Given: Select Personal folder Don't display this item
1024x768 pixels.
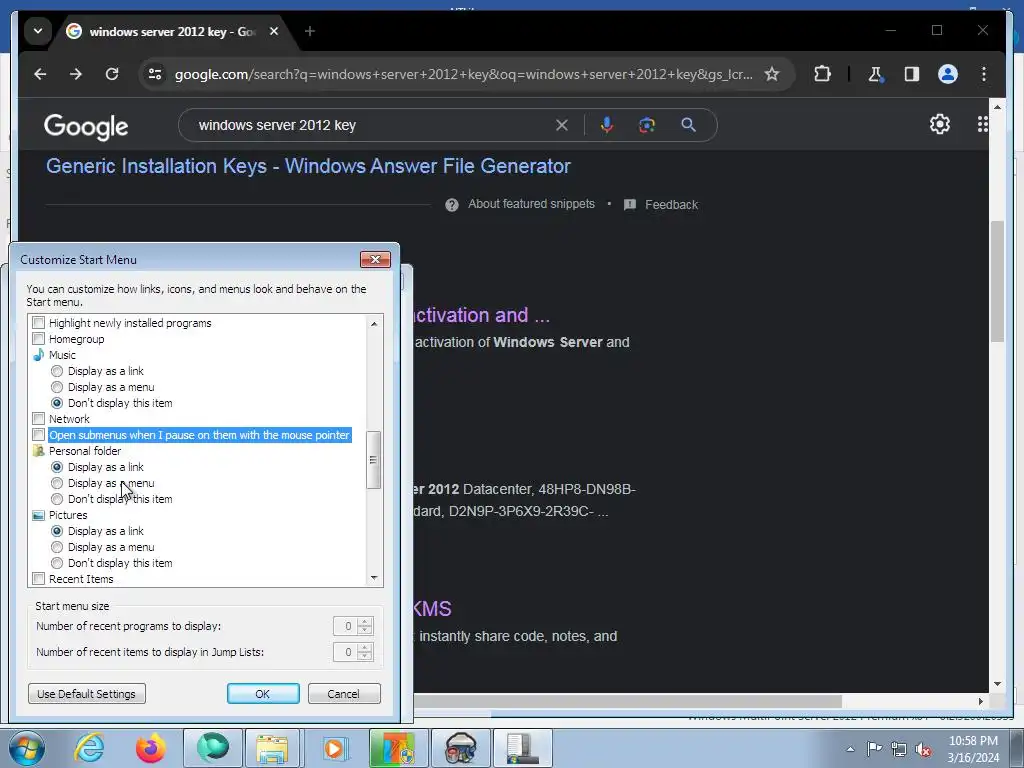Looking at the screenshot, I should click(x=57, y=499).
